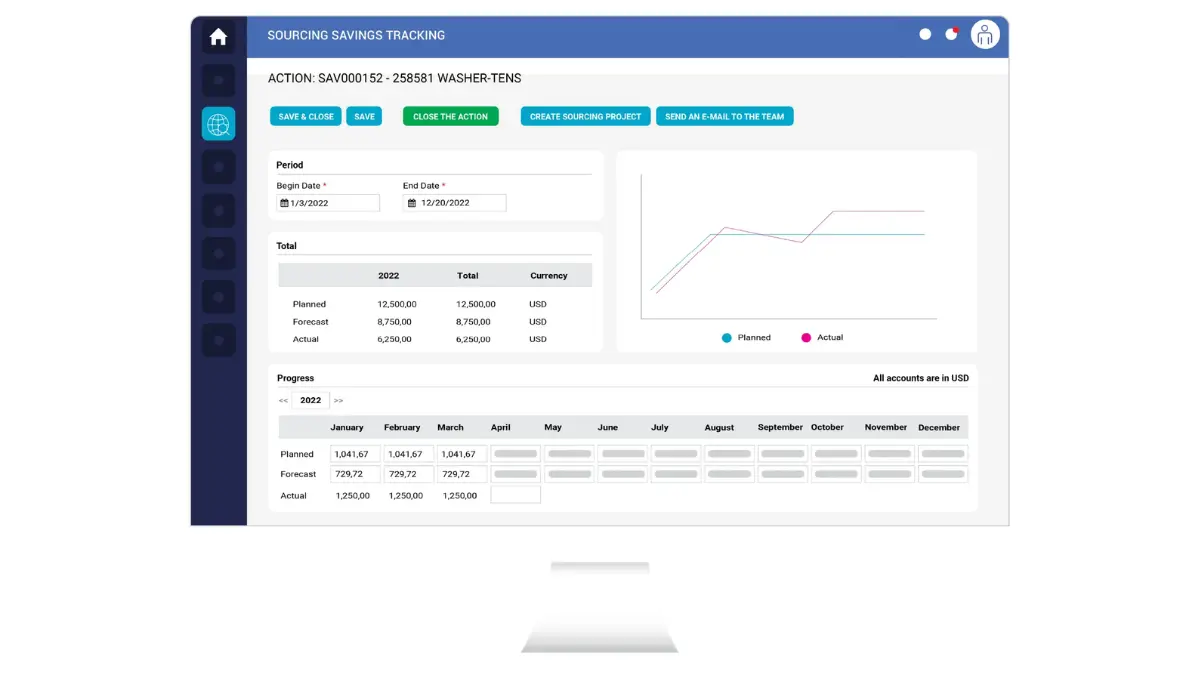
Task: Click the Planned legend color dot
Action: coord(727,338)
